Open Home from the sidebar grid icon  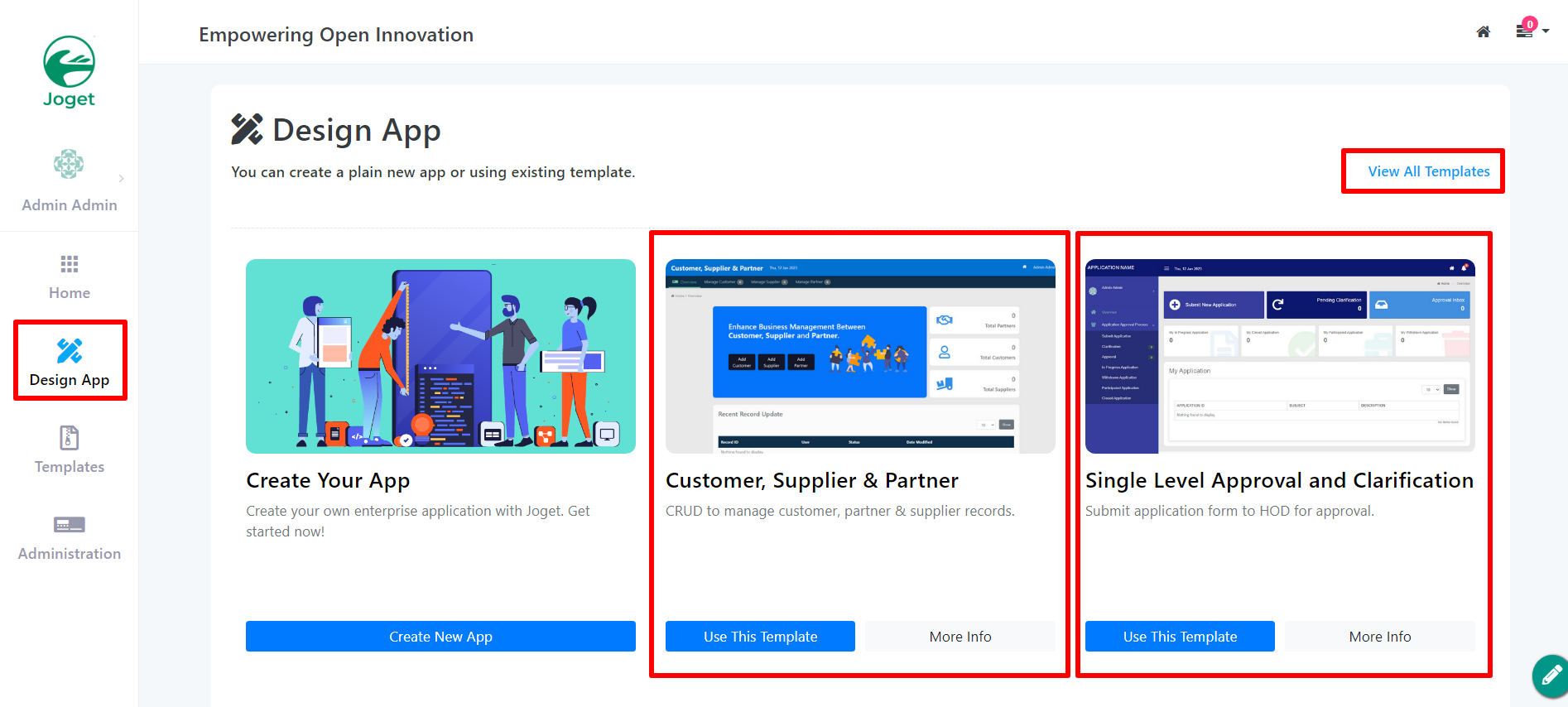pyautogui.click(x=70, y=264)
